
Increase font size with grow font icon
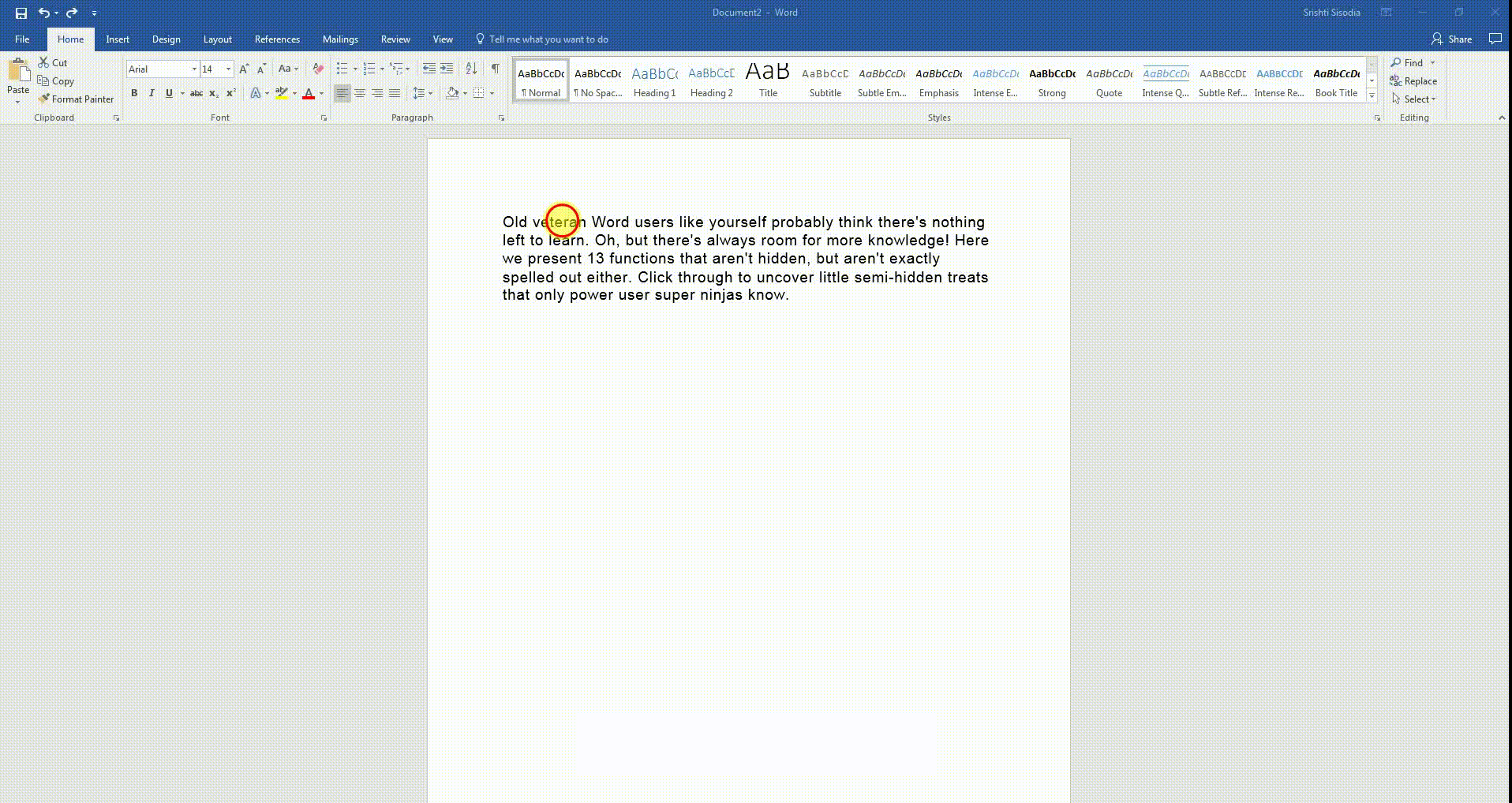[x=244, y=69]
